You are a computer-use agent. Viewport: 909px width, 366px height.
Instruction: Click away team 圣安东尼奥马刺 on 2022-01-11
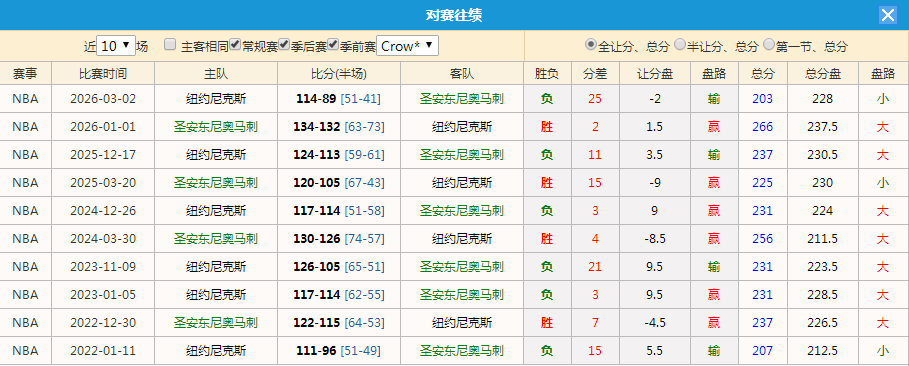point(462,351)
